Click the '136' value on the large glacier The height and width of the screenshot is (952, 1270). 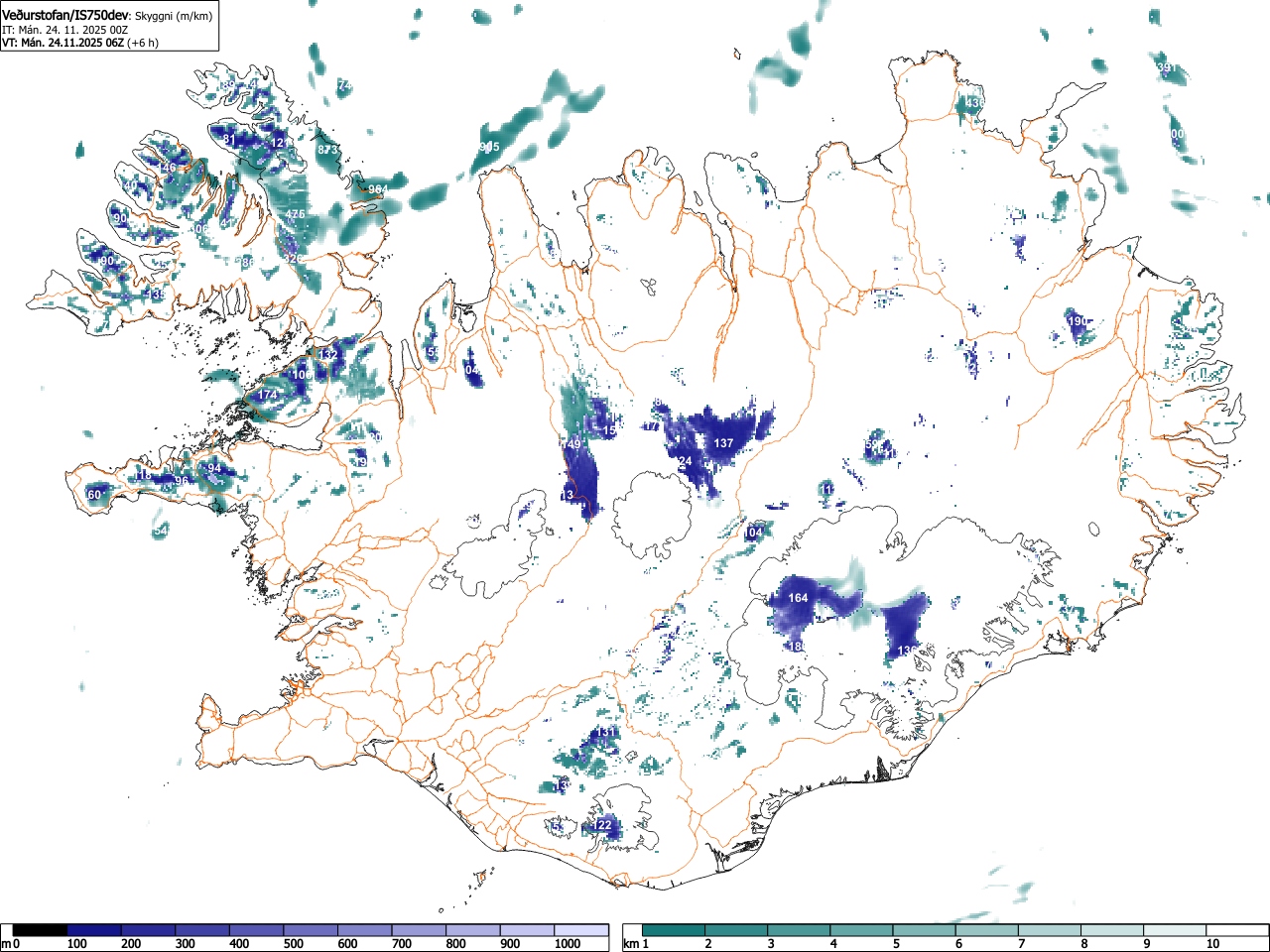[907, 651]
